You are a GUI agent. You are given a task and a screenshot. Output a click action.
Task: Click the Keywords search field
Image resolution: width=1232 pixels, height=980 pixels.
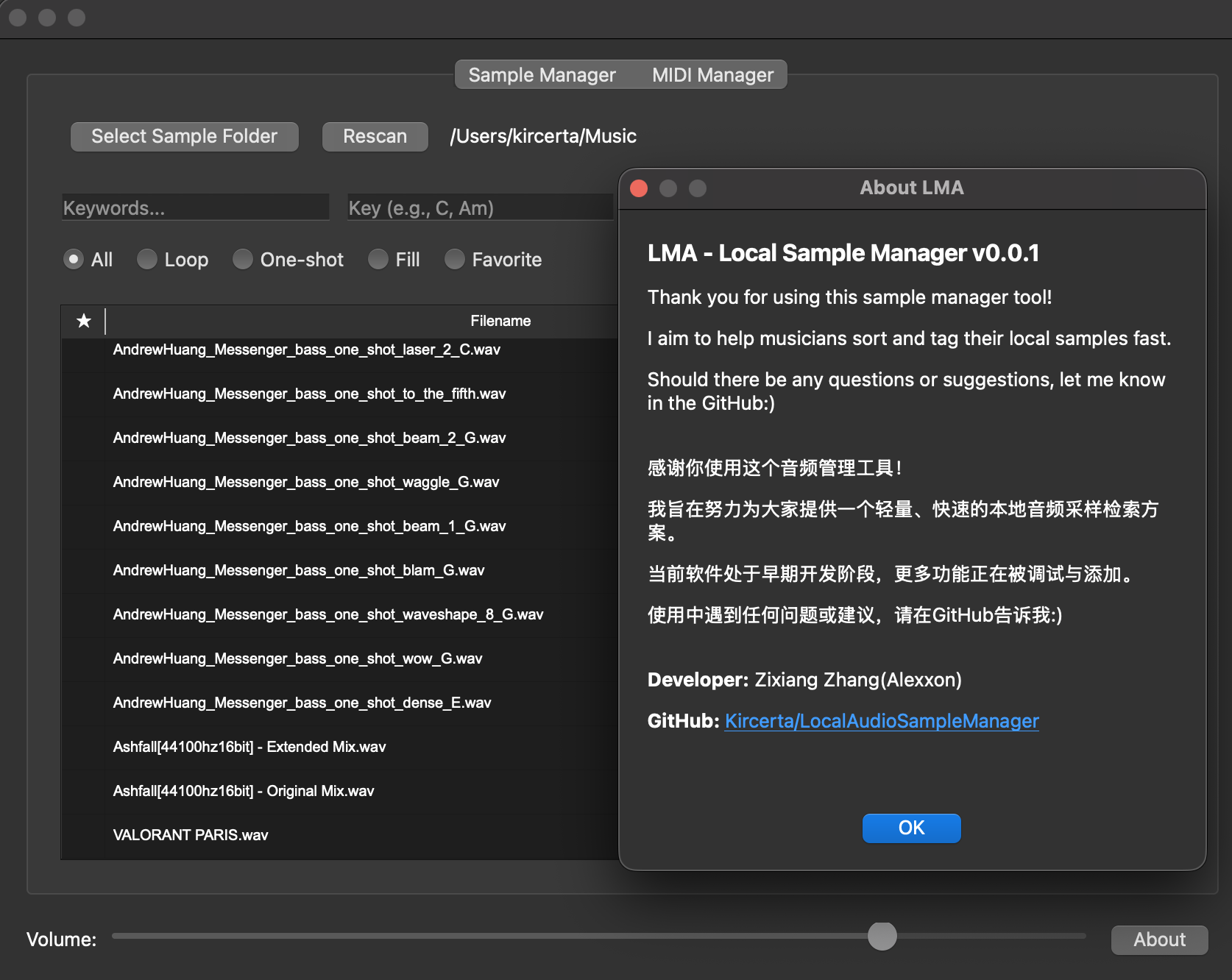(x=195, y=208)
